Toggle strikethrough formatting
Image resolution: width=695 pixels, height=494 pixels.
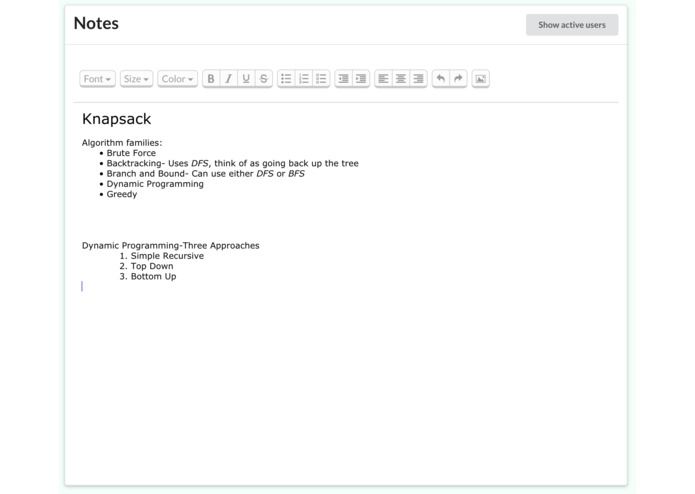pyautogui.click(x=264, y=79)
